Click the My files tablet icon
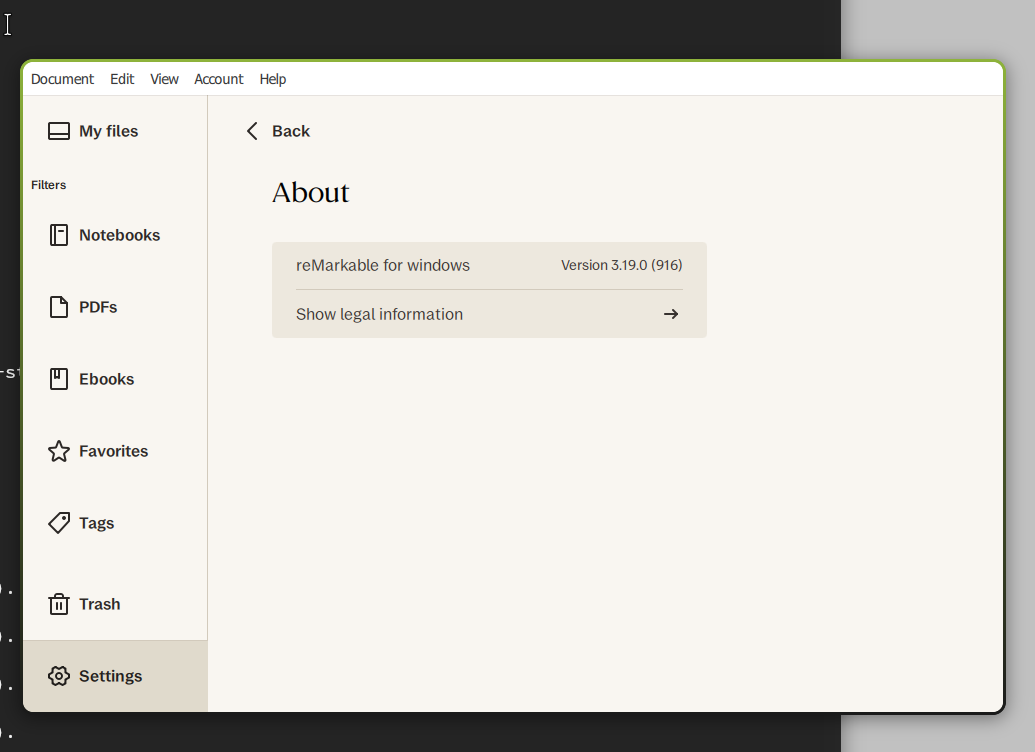Image resolution: width=1035 pixels, height=752 pixels. coord(59,131)
